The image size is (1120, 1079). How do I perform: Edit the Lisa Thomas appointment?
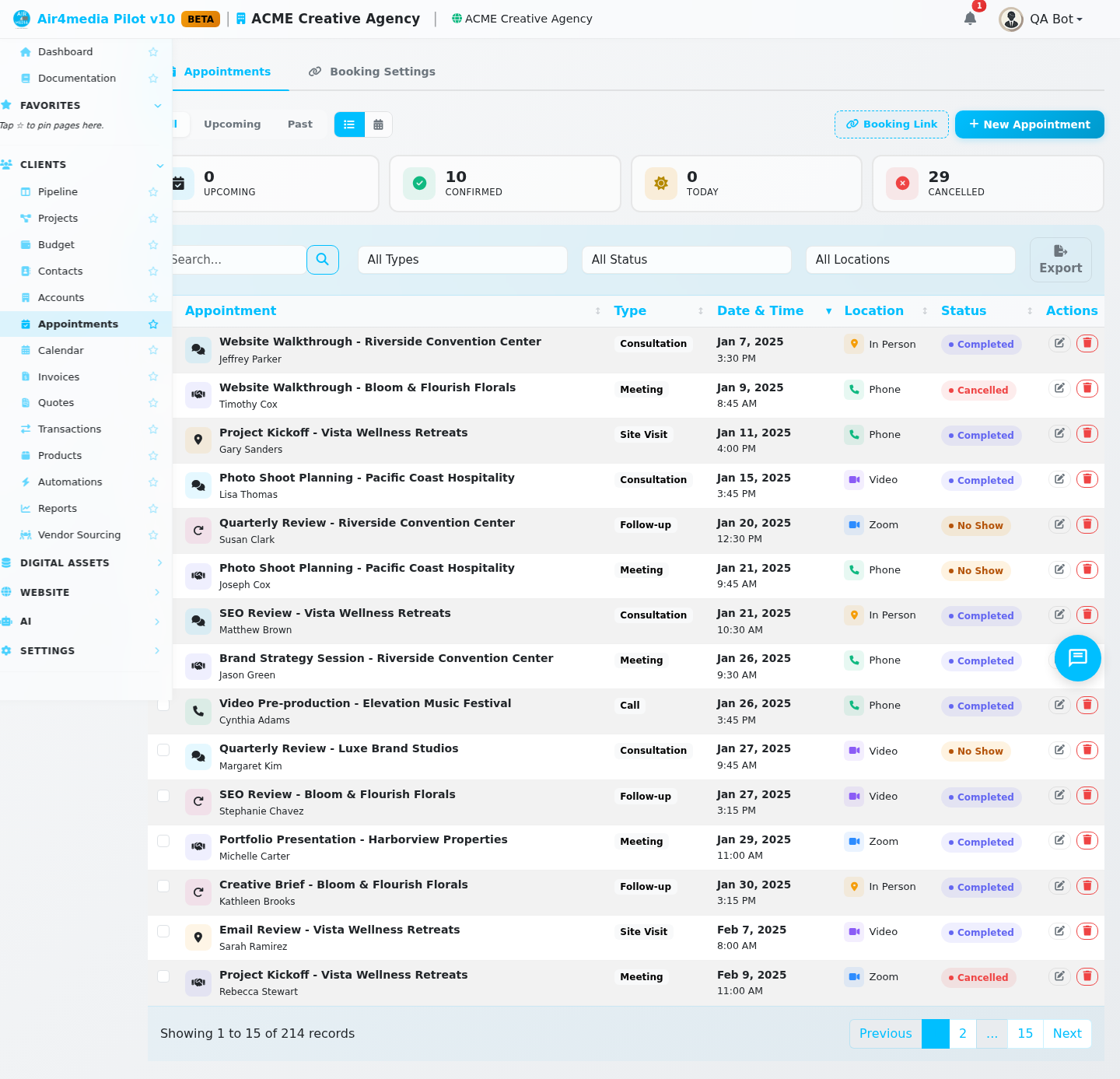pyautogui.click(x=1059, y=478)
